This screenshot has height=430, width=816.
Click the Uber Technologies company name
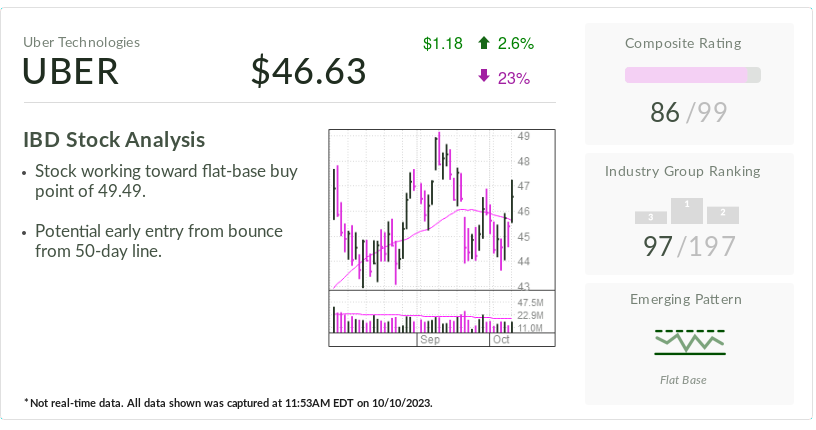pos(82,42)
